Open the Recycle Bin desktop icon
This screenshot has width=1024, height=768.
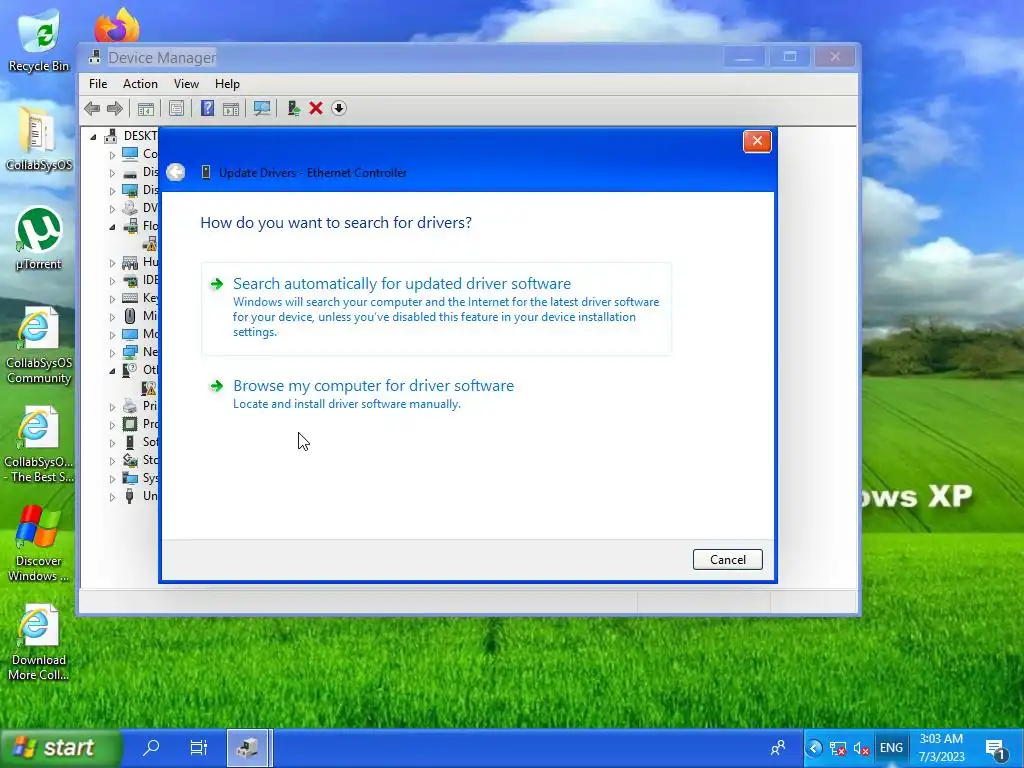coord(39,40)
